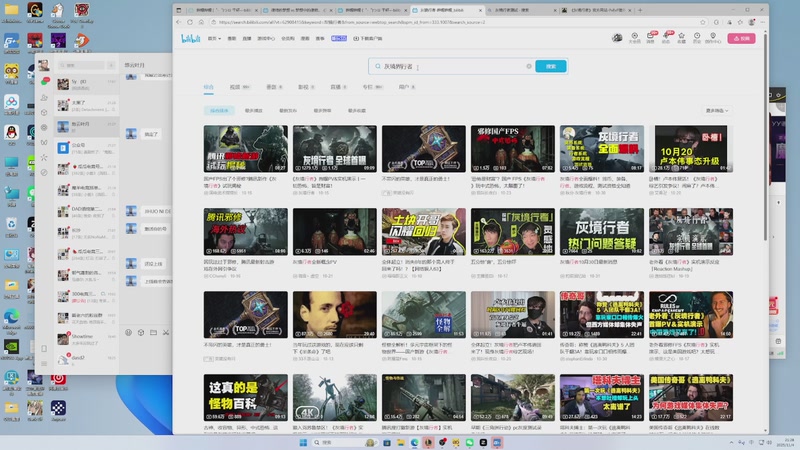Expand hidden system tray icons chevron

click(x=731, y=442)
